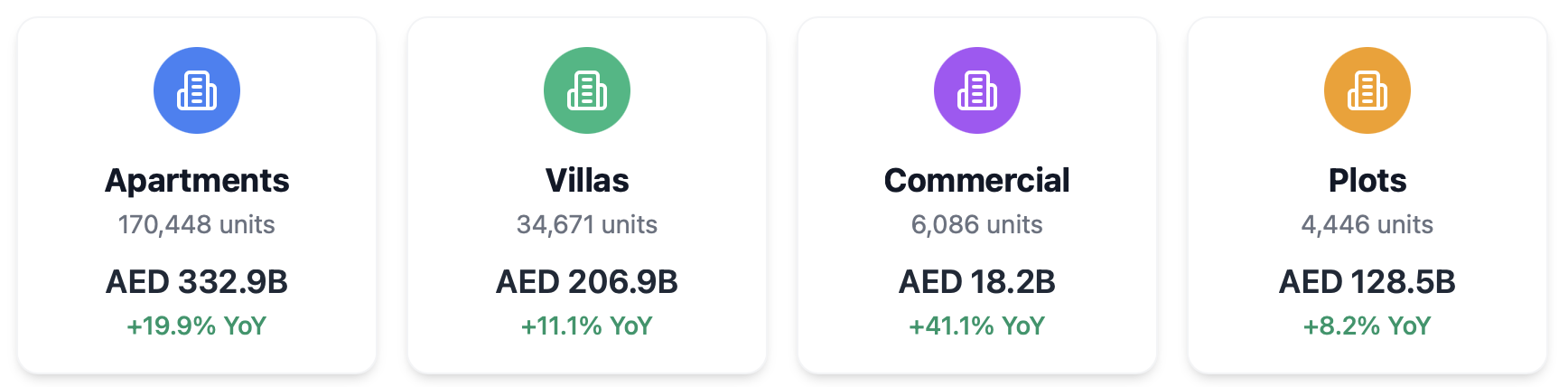Click the orange Plots building icon
The image size is (1568, 387).
tap(1367, 90)
